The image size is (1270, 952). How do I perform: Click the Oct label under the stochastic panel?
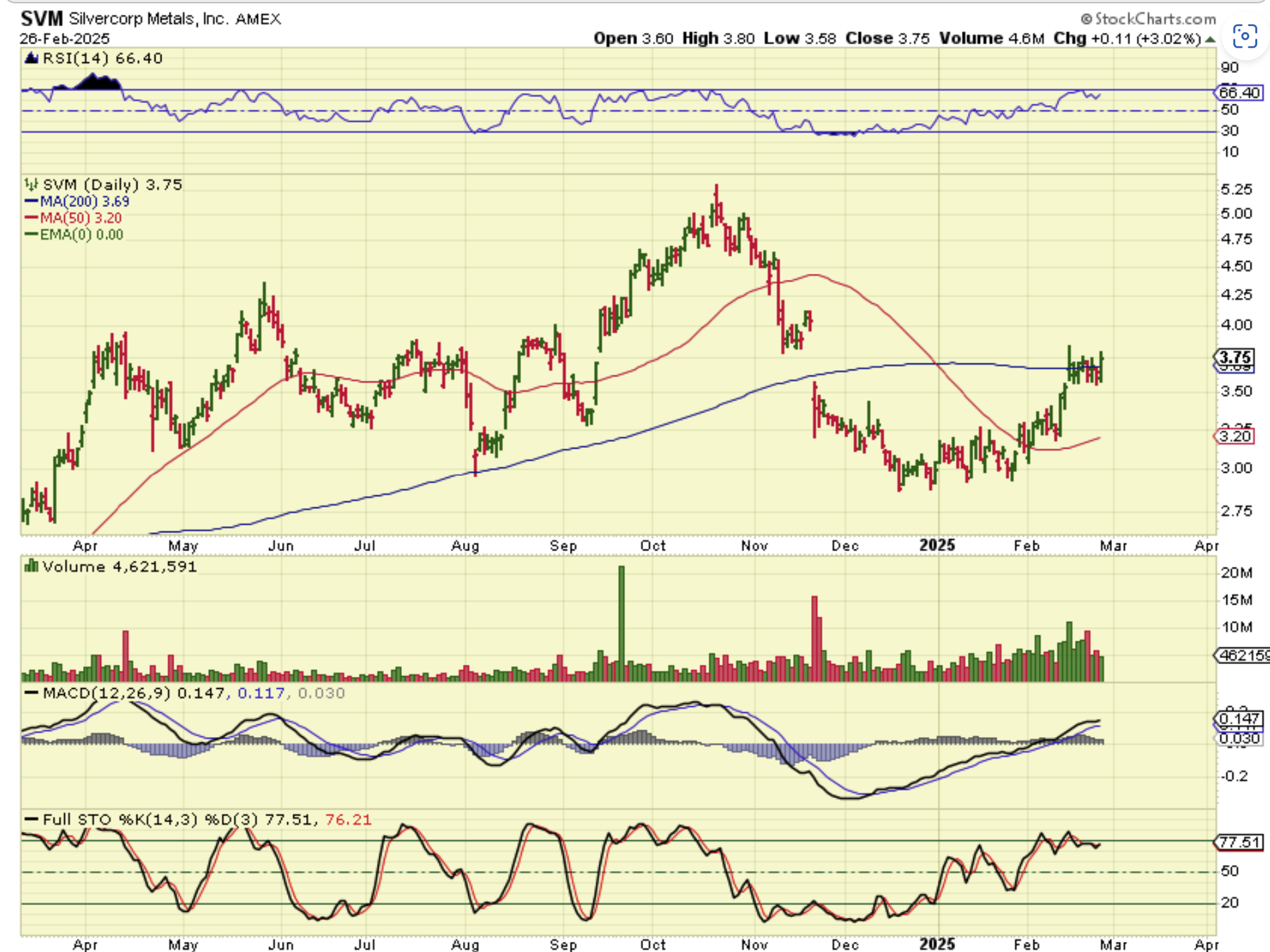tap(652, 944)
